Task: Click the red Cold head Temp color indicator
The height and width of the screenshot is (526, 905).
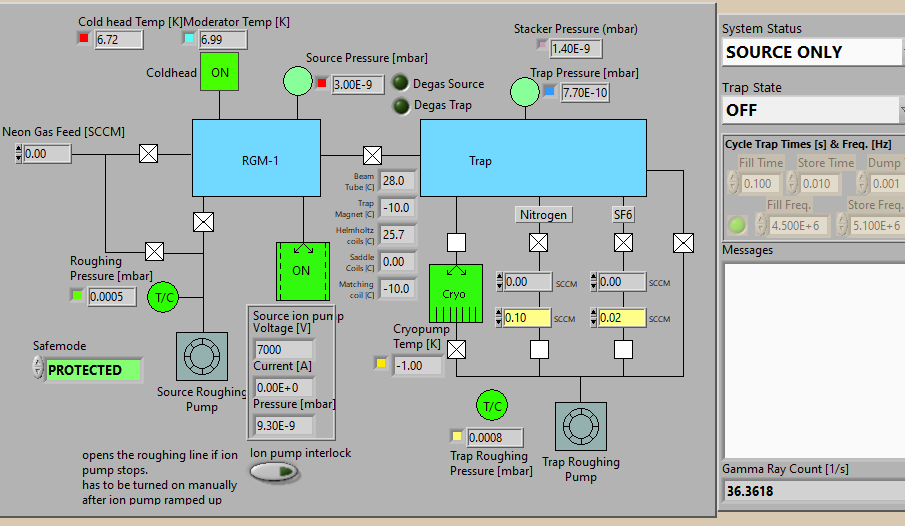Action: click(x=84, y=38)
